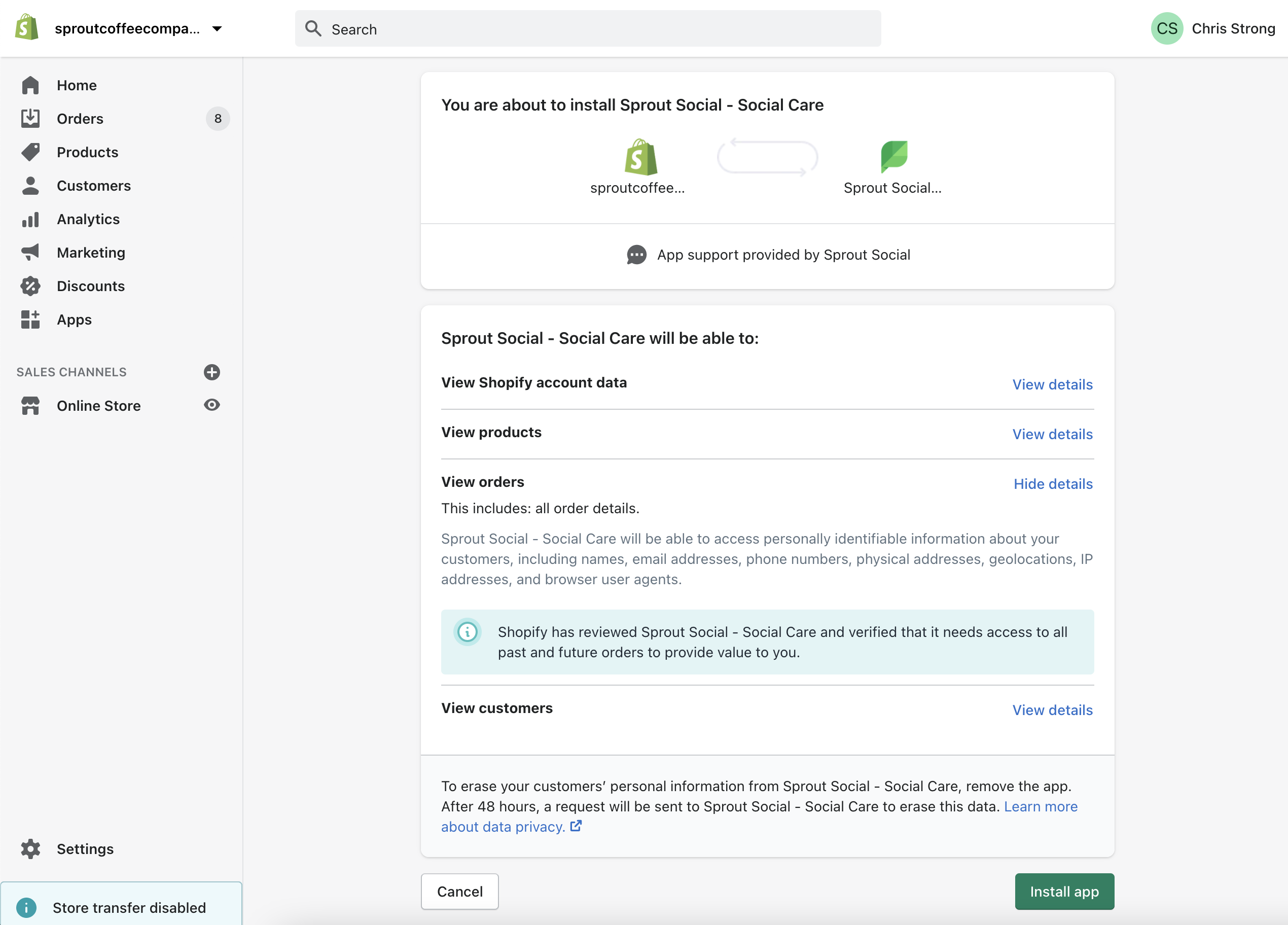The height and width of the screenshot is (925, 1288).
Task: Click the View customers permission title
Action: tap(497, 708)
